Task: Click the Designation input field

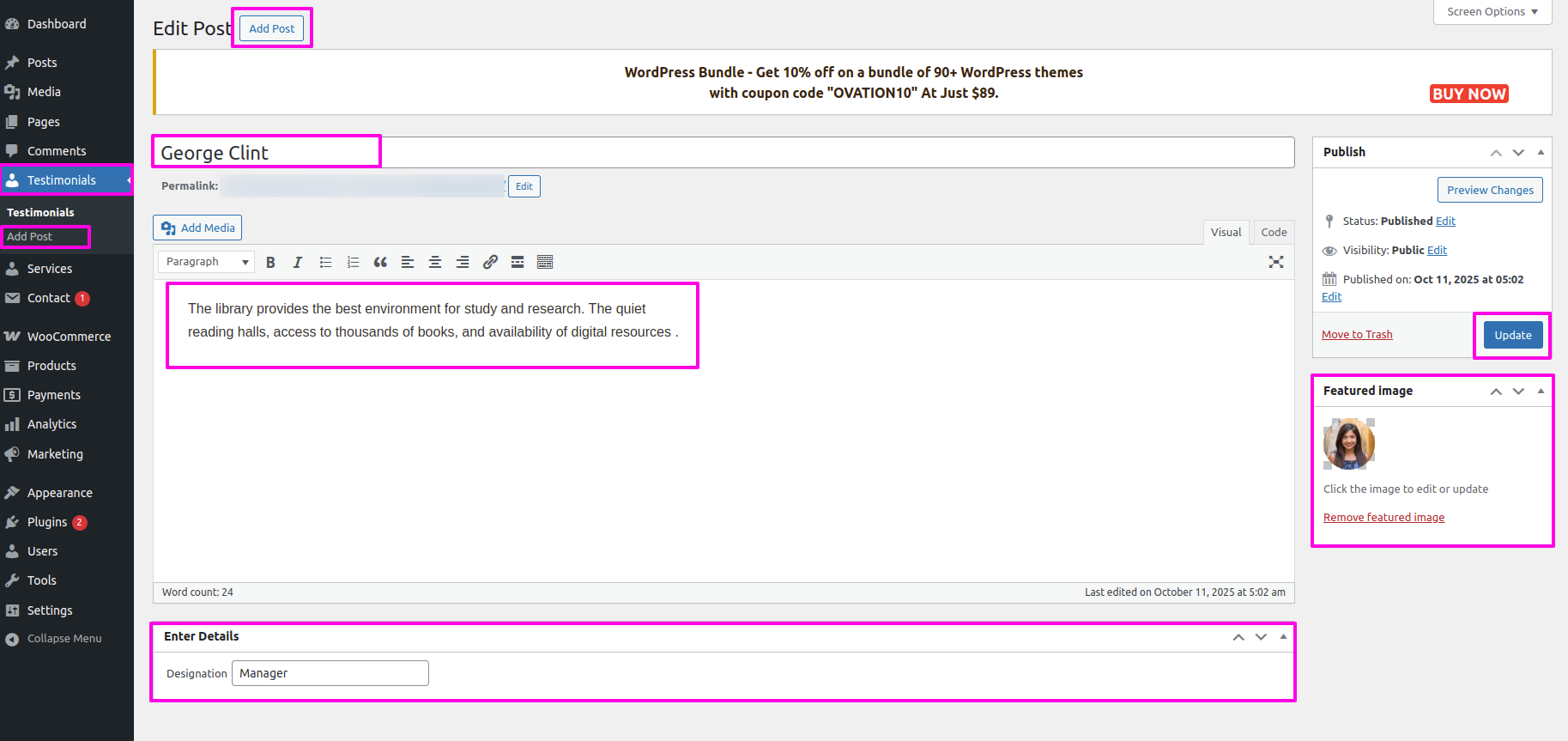Action: click(330, 673)
